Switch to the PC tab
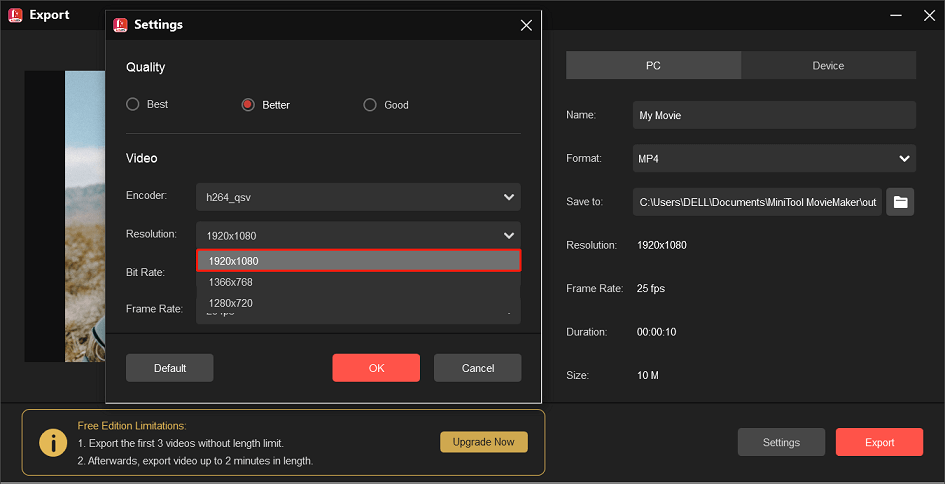The image size is (945, 484). 653,66
